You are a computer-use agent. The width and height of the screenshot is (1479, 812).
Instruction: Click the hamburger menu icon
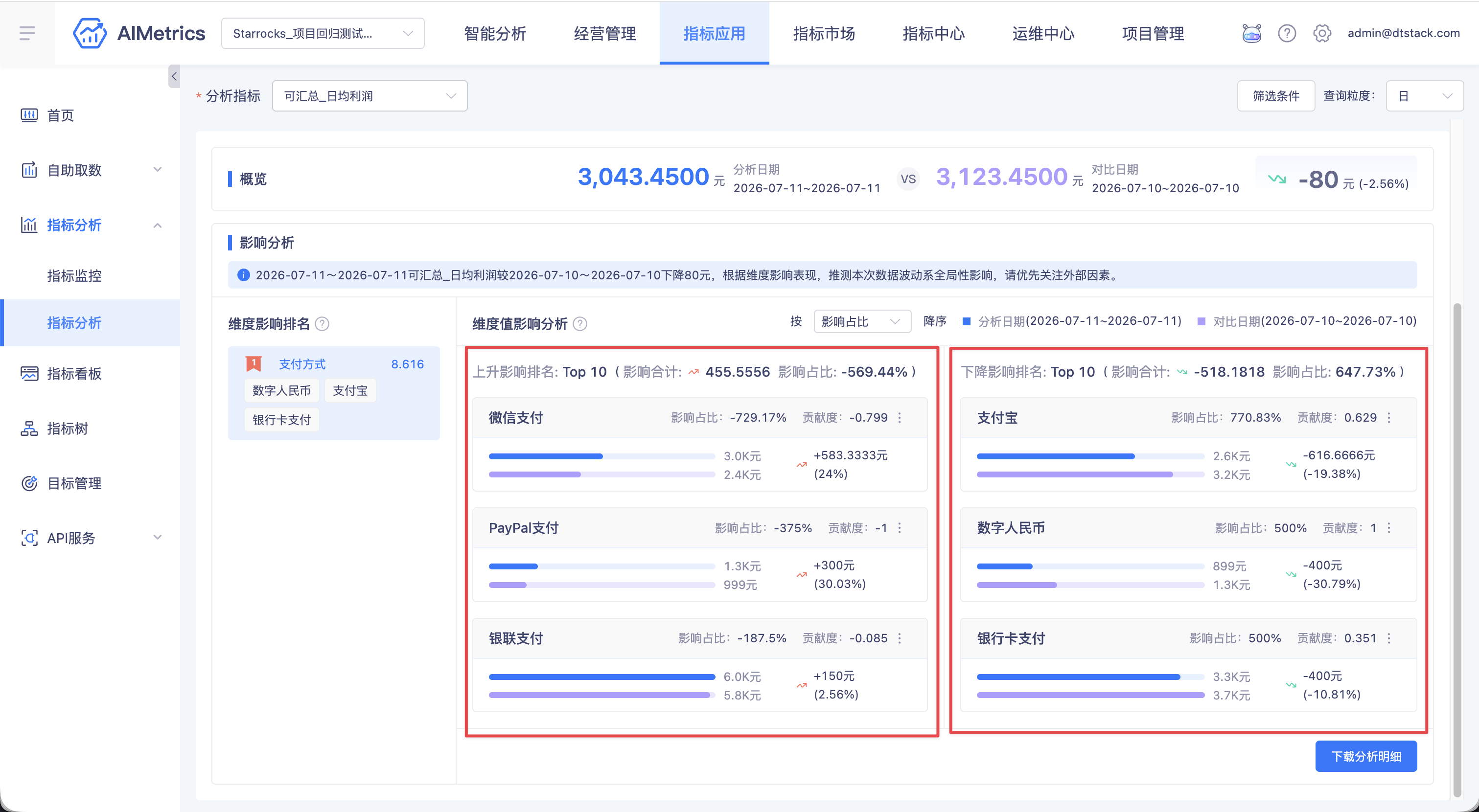(27, 33)
